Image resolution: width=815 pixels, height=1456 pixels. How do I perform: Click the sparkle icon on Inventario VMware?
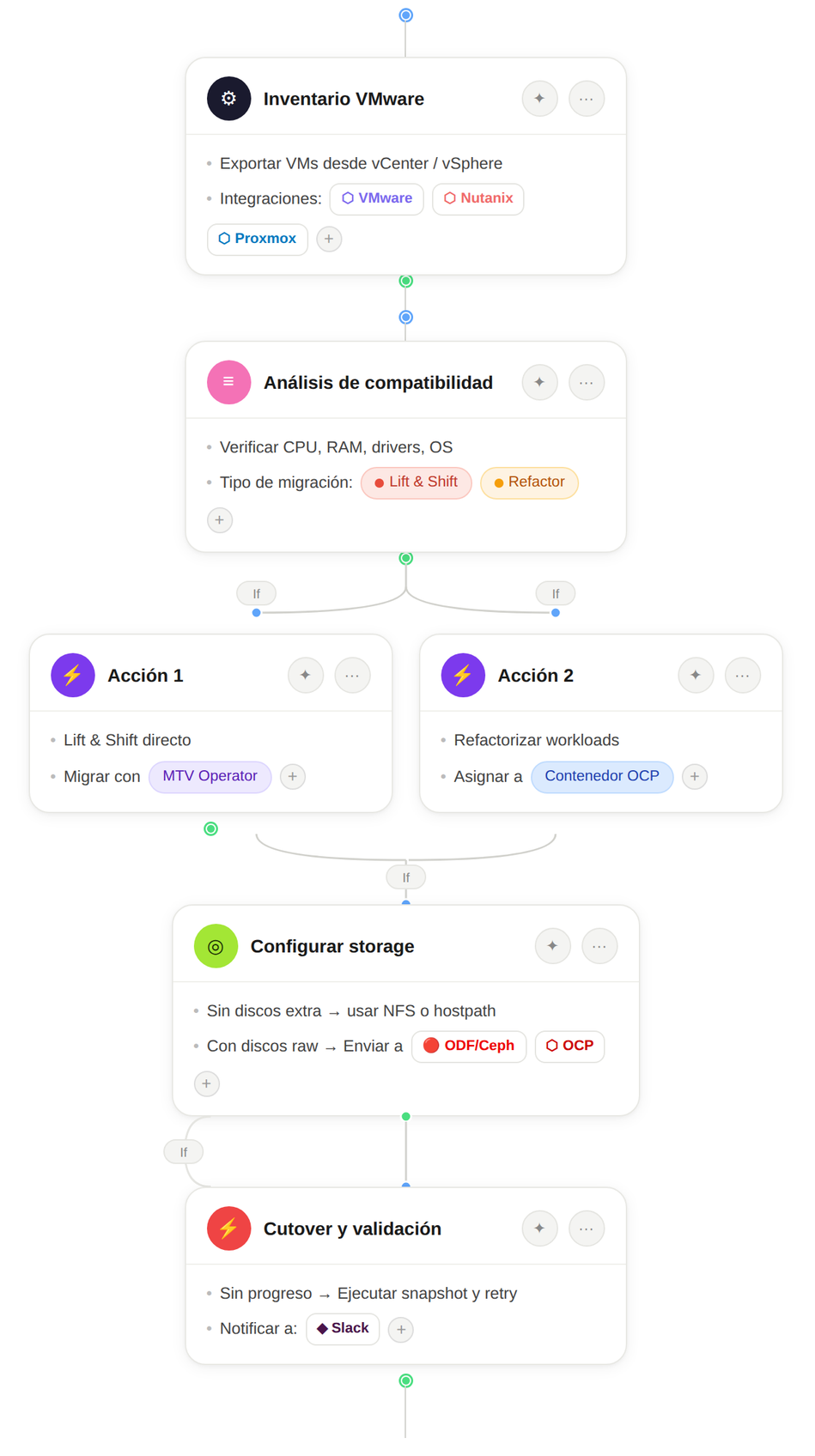[539, 99]
